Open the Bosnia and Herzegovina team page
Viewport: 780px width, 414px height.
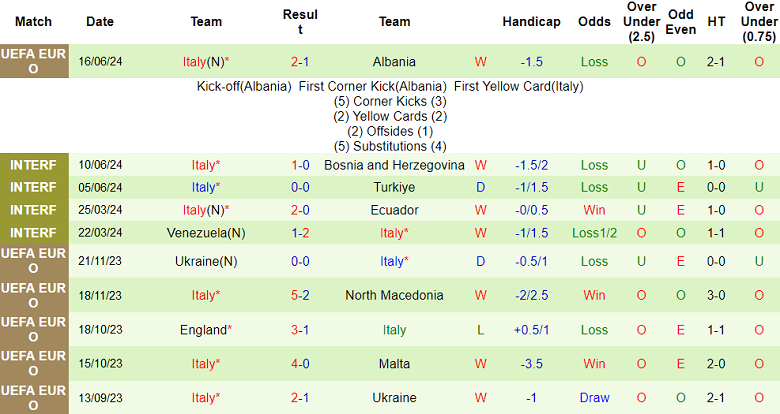pos(394,165)
